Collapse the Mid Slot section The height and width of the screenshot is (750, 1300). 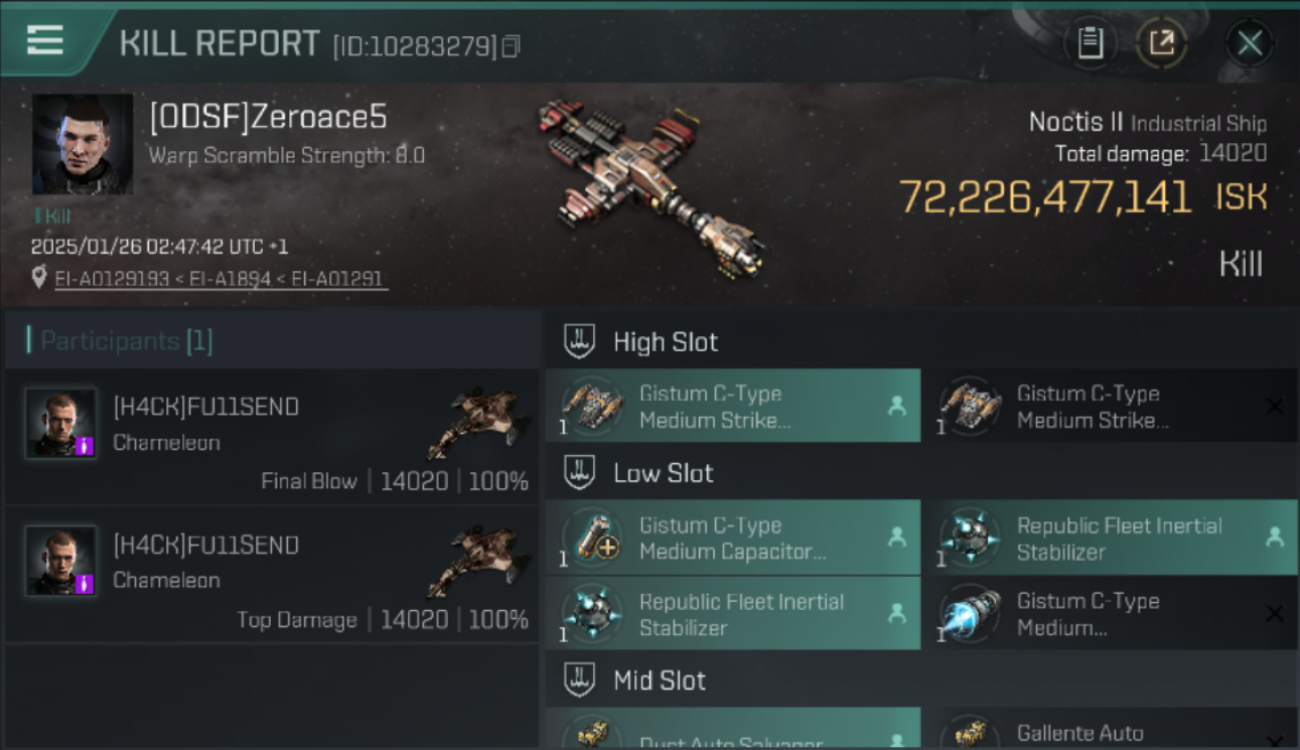click(x=920, y=681)
